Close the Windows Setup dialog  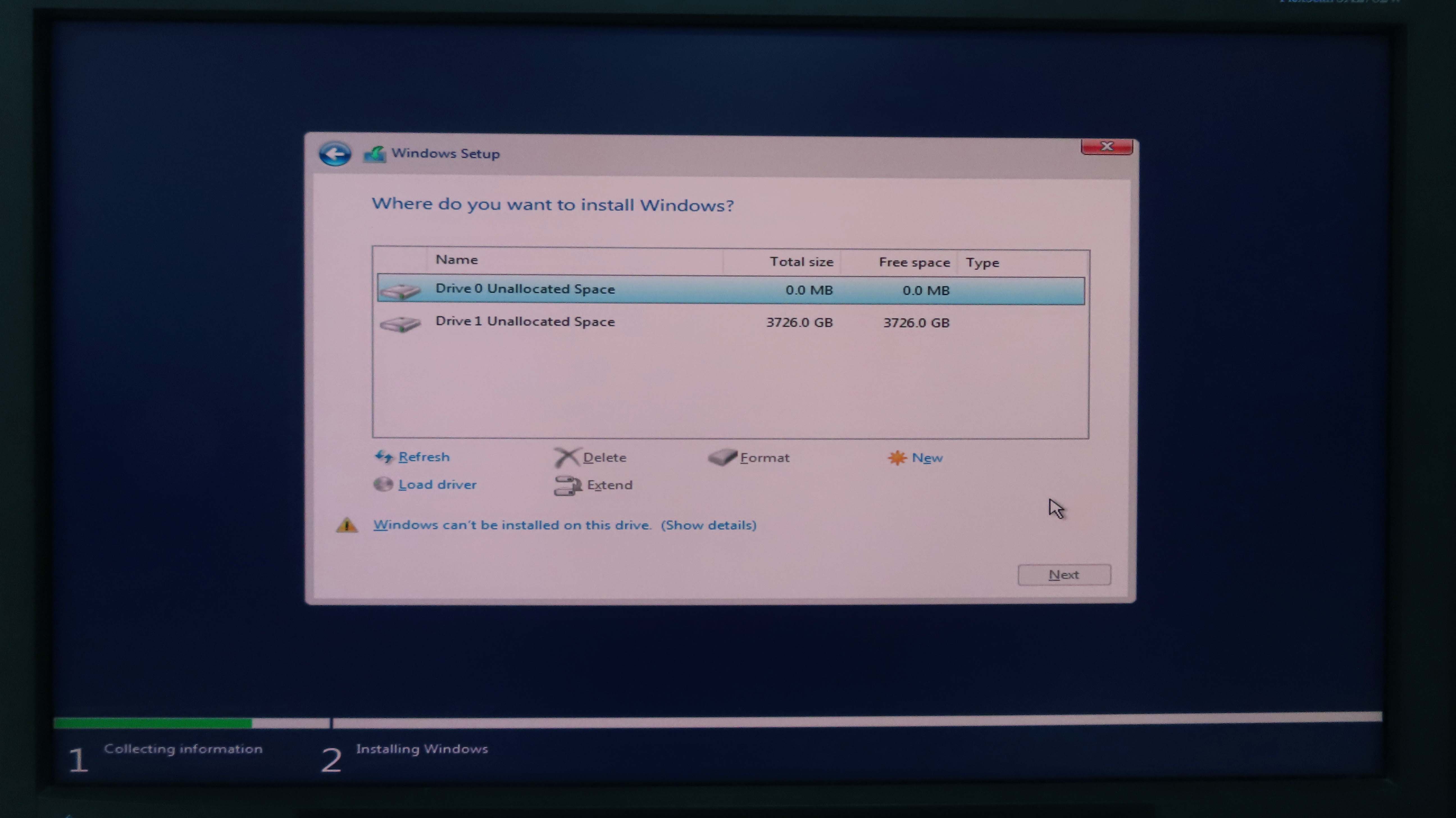[1107, 146]
